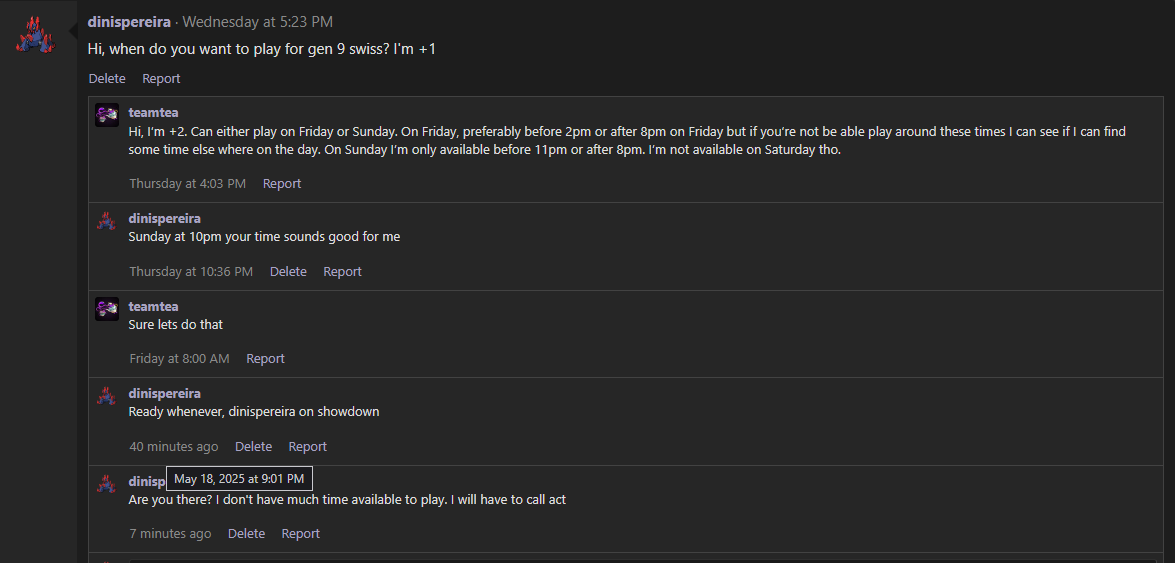Click dinispereira's avatar on 'Are you there?' comment
Screen dimensions: 1175x563
pyautogui.click(x=107, y=484)
